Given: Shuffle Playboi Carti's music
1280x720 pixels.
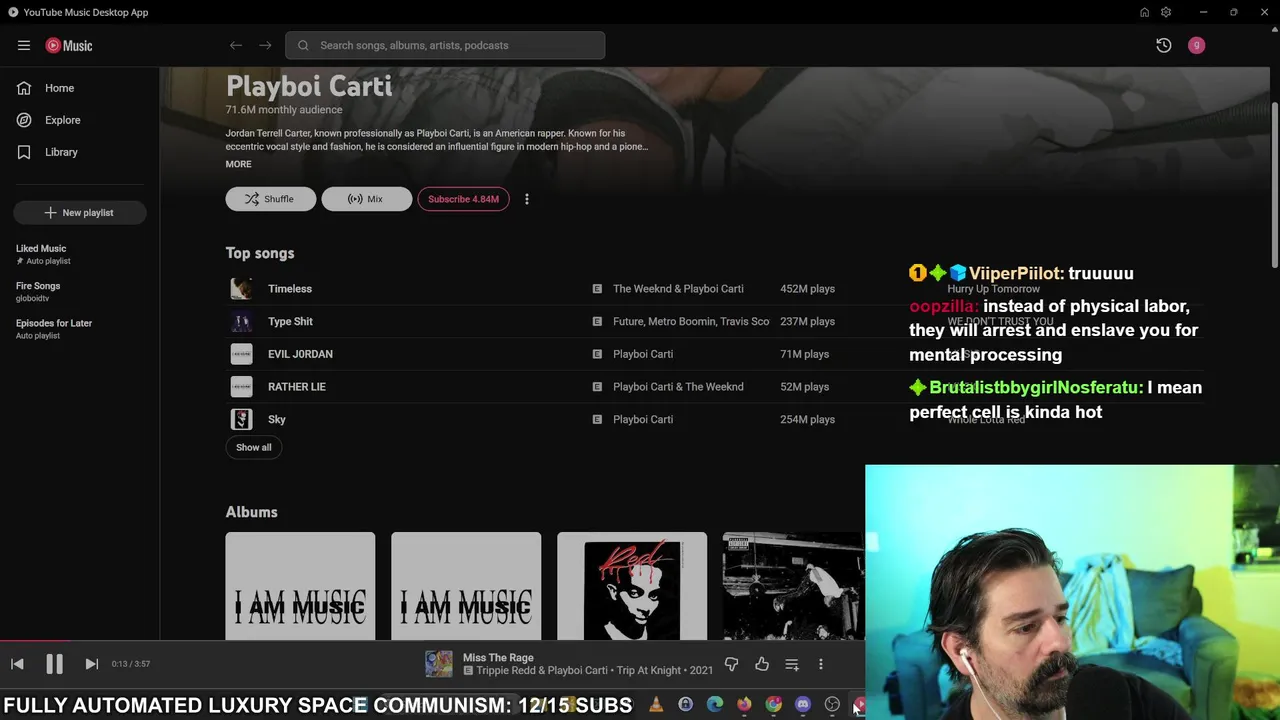Looking at the screenshot, I should pos(271,199).
